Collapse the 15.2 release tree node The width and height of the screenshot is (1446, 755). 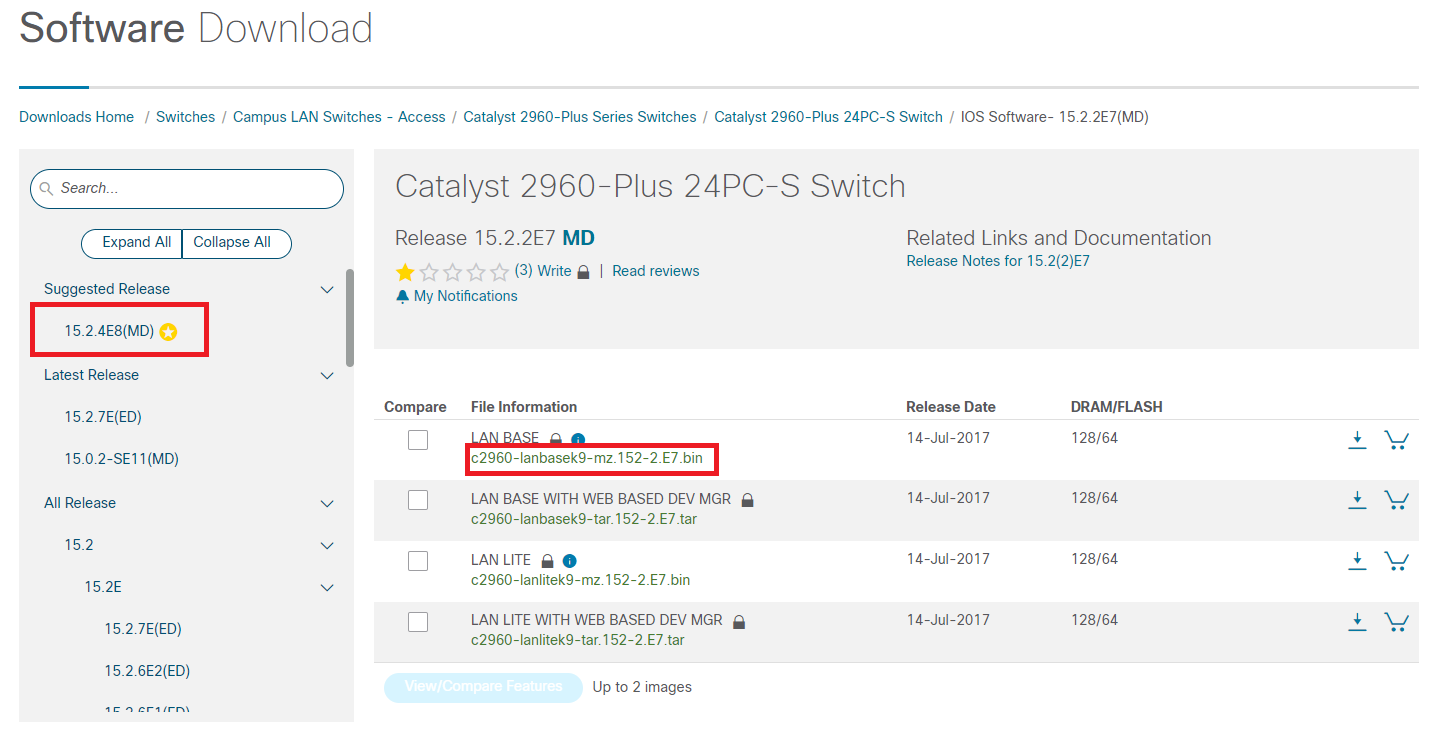click(326, 545)
